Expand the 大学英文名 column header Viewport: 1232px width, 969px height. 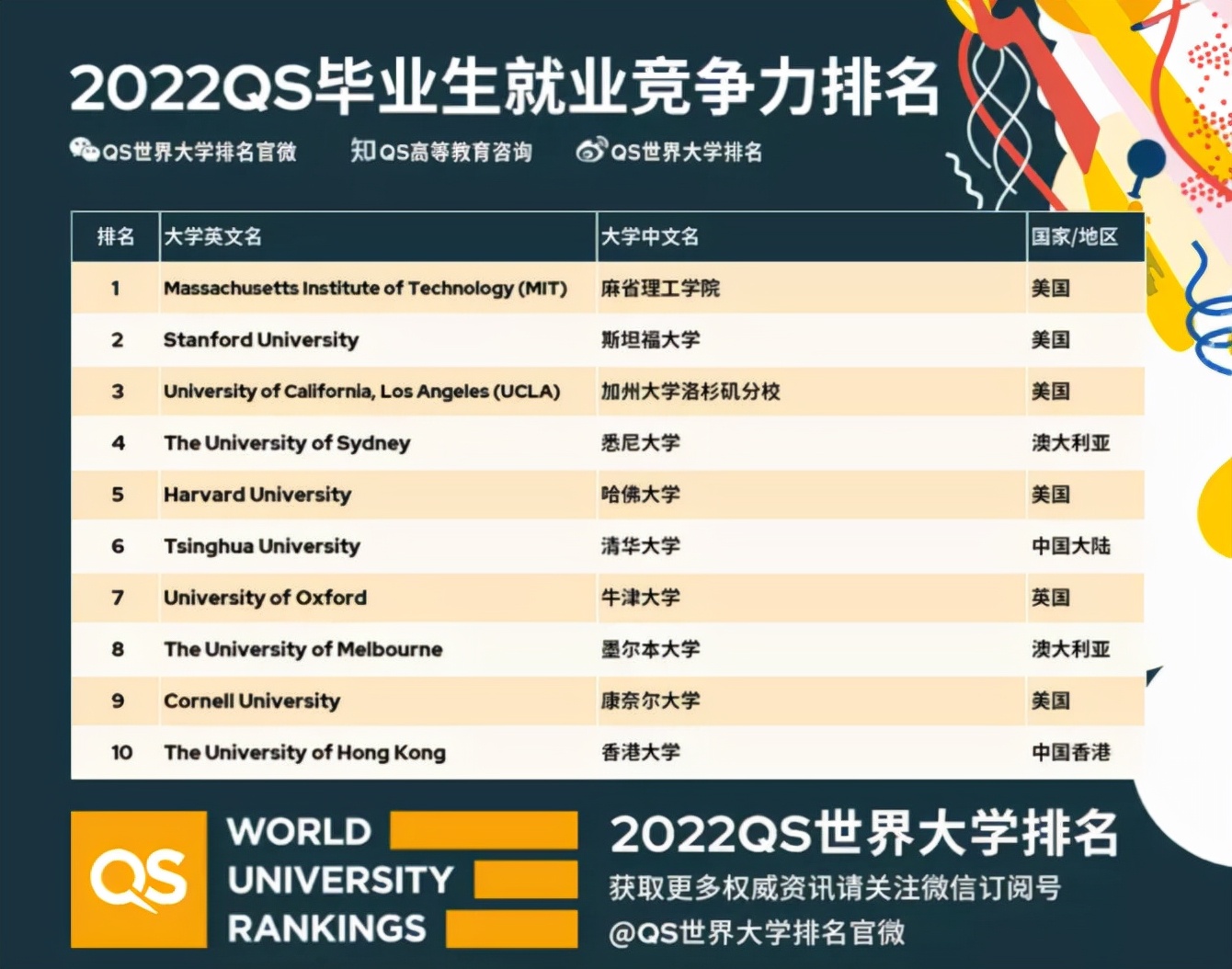[x=211, y=236]
